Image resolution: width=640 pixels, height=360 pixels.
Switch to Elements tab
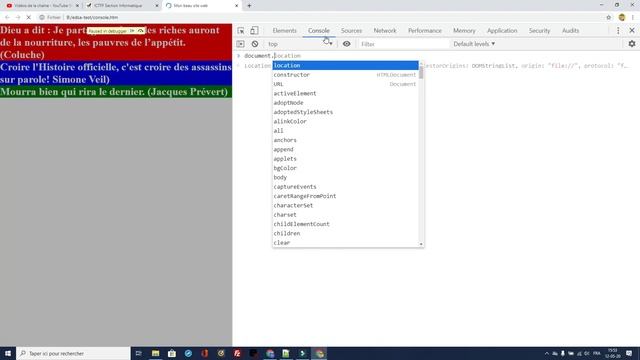[x=284, y=31]
